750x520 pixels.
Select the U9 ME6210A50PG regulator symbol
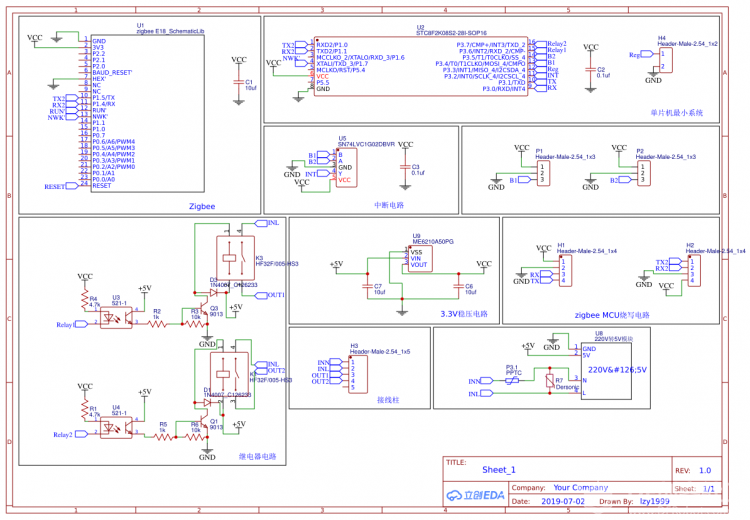click(418, 259)
